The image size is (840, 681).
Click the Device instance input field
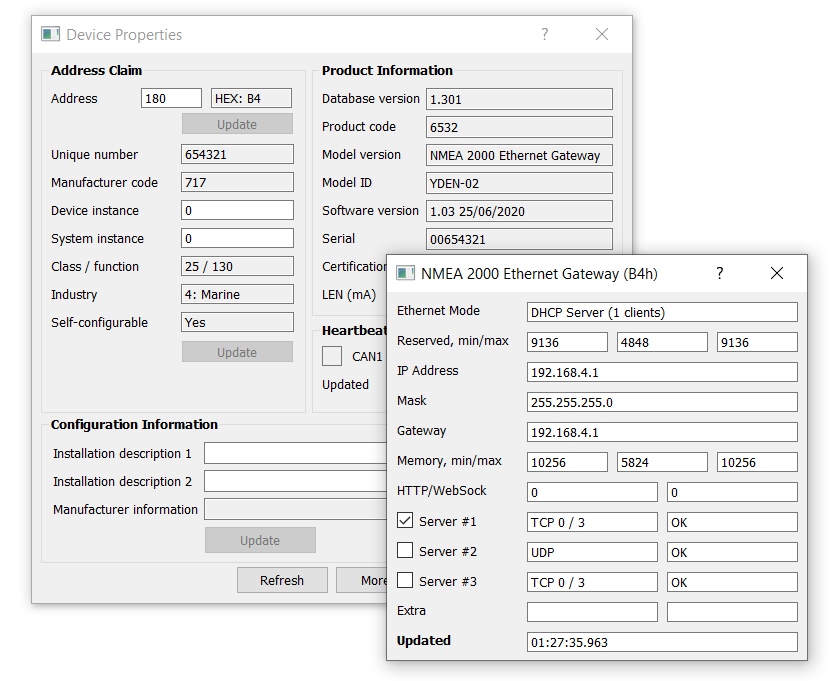[237, 210]
